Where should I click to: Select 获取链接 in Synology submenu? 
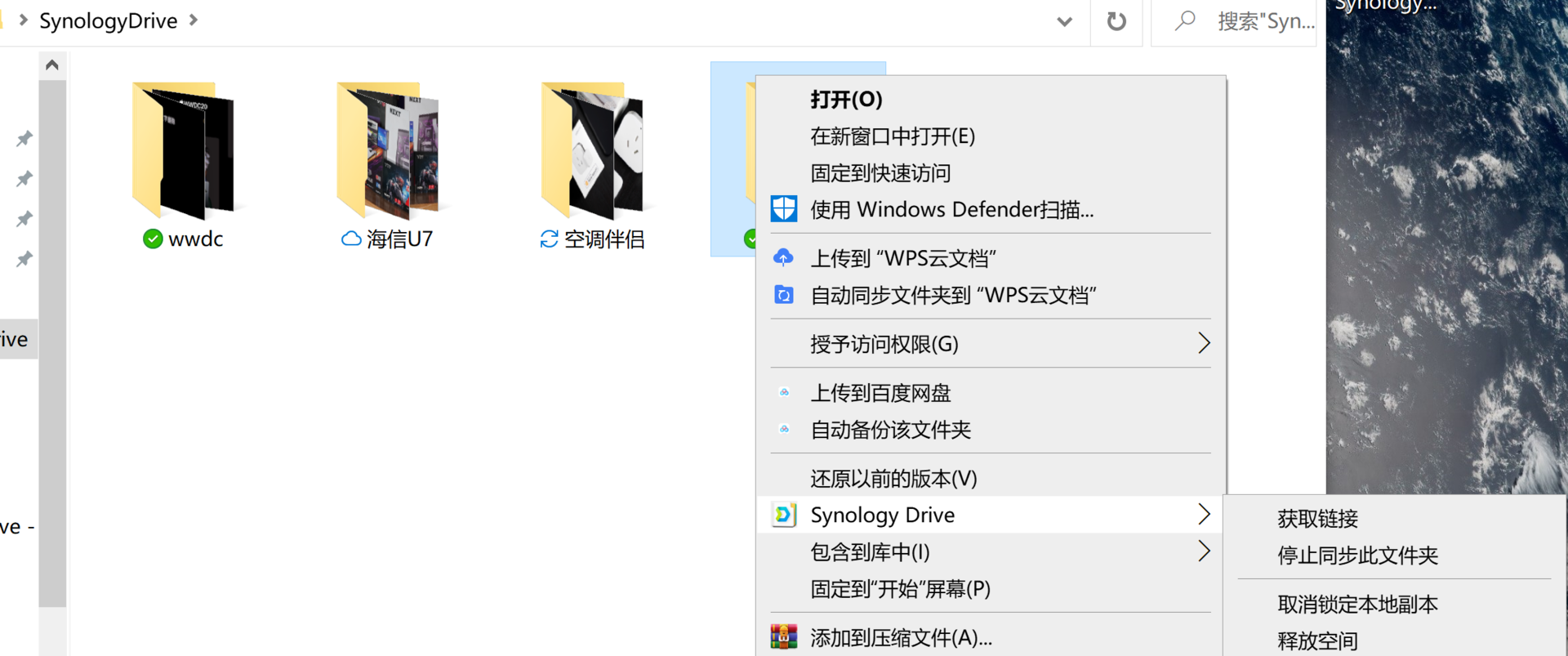[1395, 518]
